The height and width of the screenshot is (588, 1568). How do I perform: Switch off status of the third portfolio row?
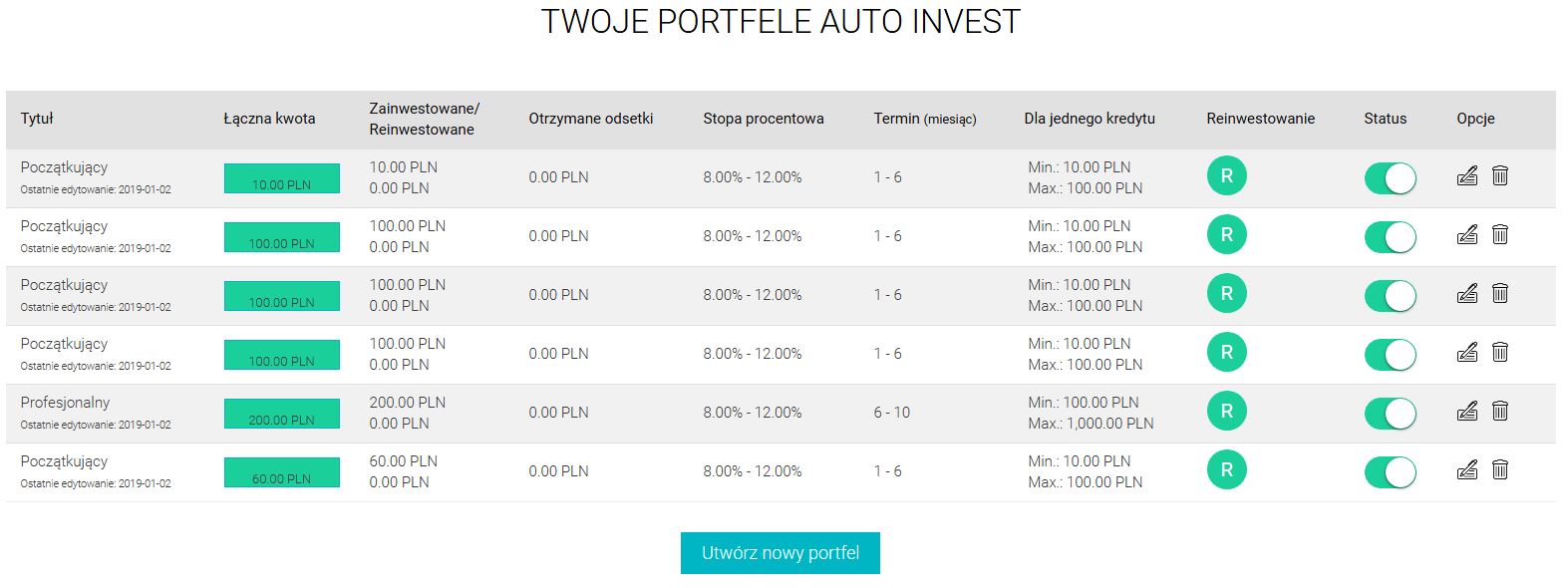(1391, 296)
